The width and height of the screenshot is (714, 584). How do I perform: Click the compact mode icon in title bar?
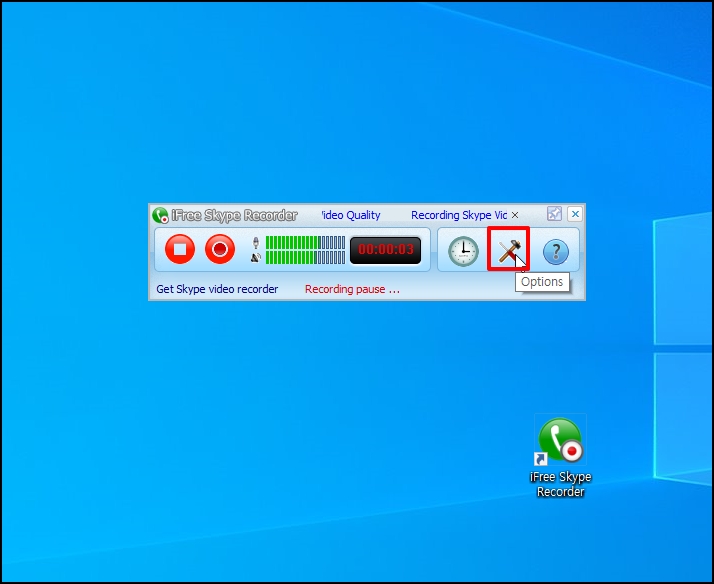554,213
